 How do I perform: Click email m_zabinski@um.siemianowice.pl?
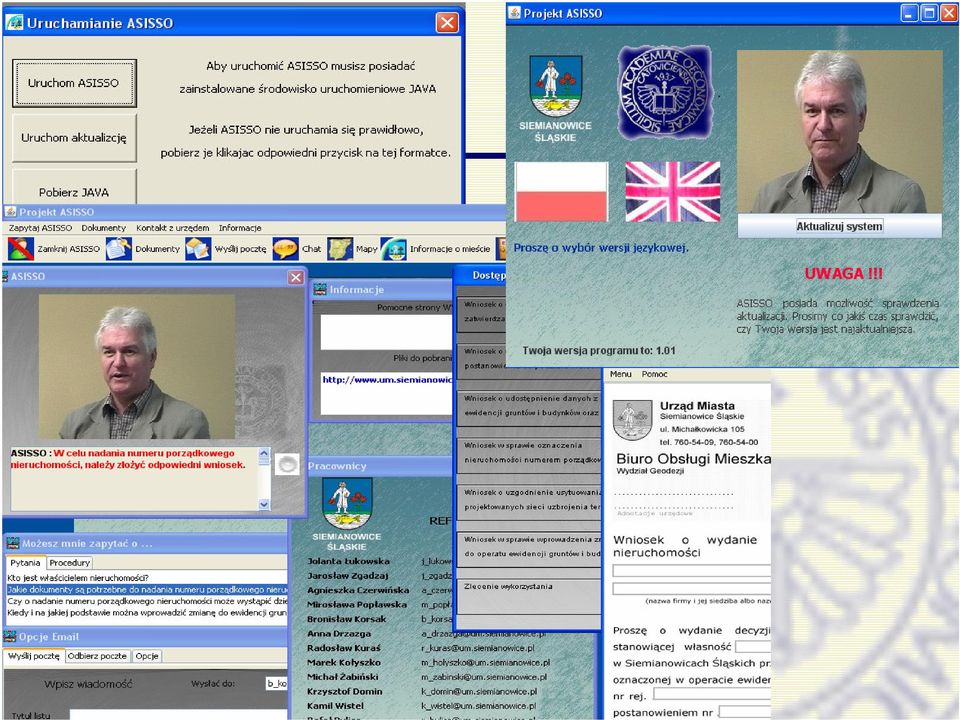(x=484, y=677)
